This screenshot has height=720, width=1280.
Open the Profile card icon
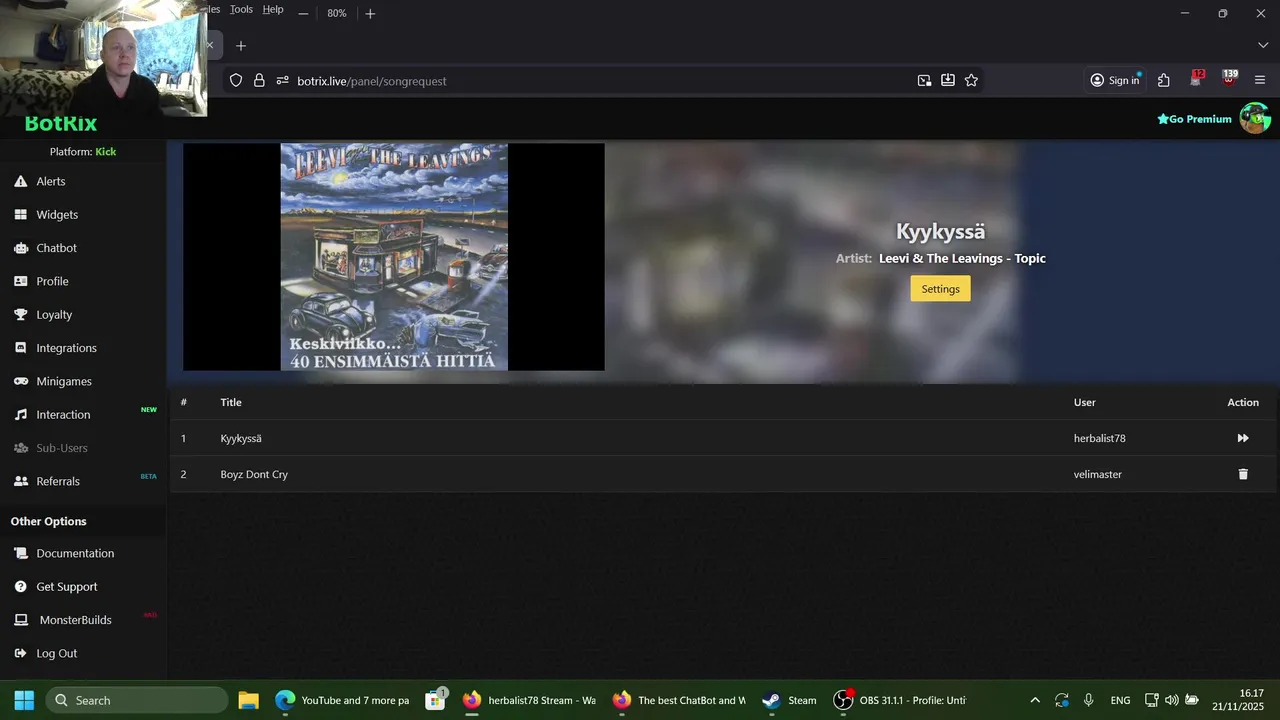tap(20, 281)
